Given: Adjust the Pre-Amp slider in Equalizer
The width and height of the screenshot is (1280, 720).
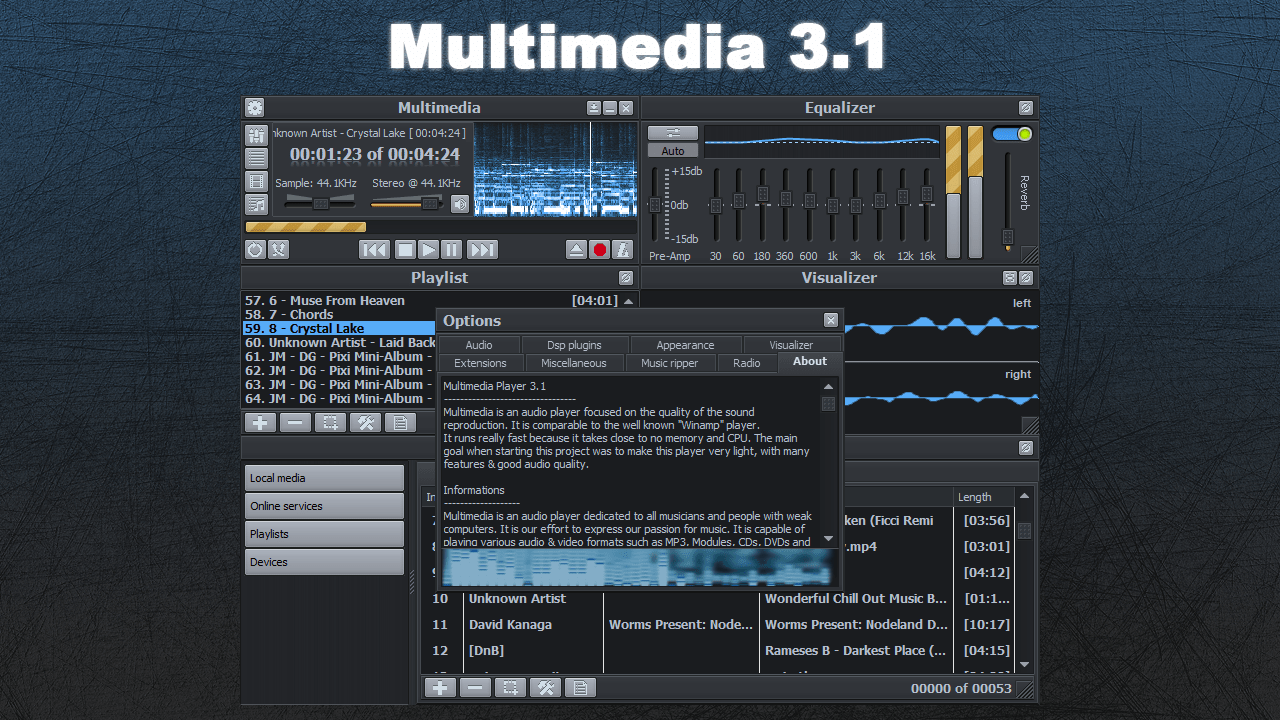Looking at the screenshot, I should point(655,205).
